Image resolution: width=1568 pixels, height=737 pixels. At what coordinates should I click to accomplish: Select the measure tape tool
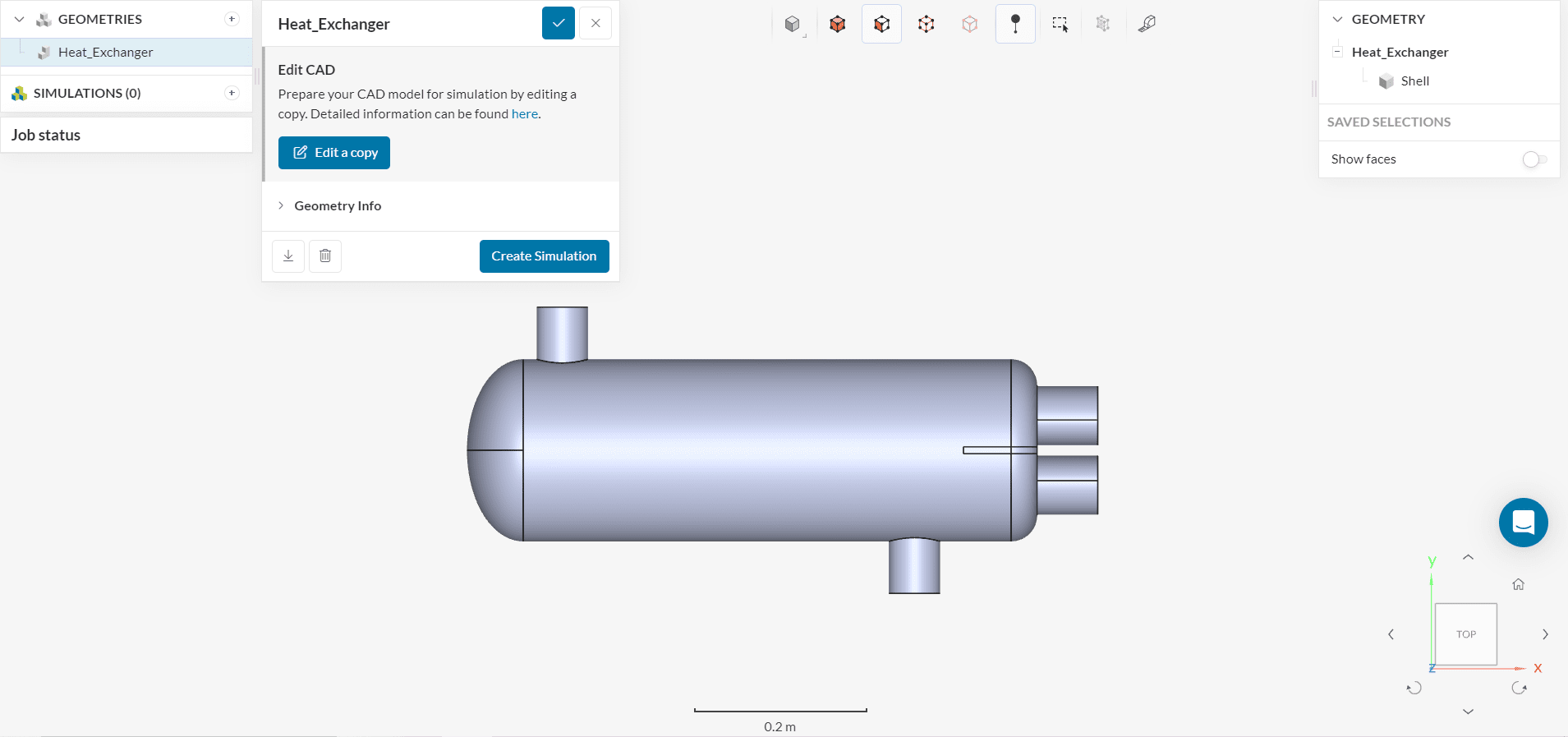pyautogui.click(x=1147, y=24)
